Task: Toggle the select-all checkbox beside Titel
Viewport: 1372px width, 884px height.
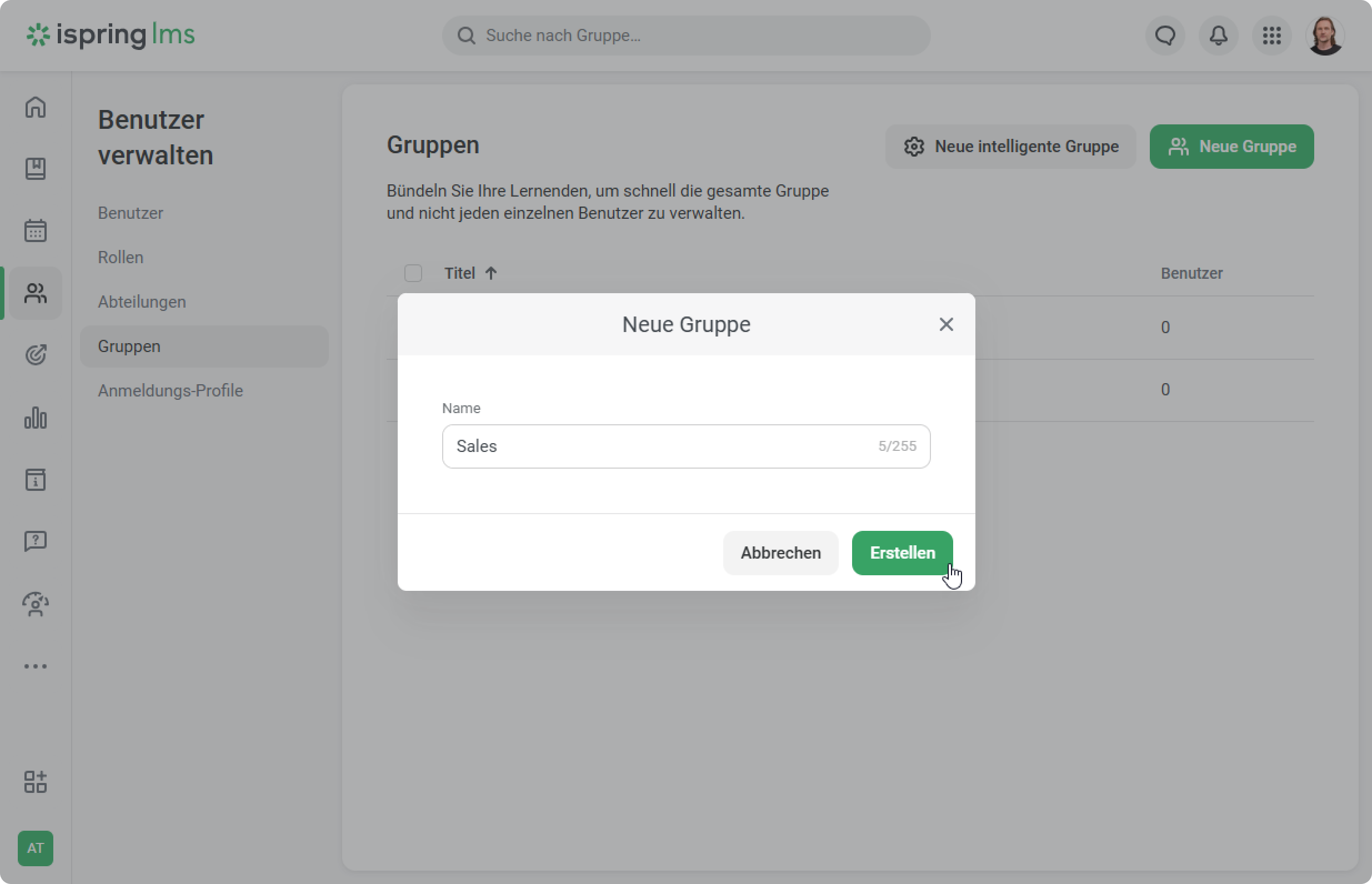Action: 413,273
